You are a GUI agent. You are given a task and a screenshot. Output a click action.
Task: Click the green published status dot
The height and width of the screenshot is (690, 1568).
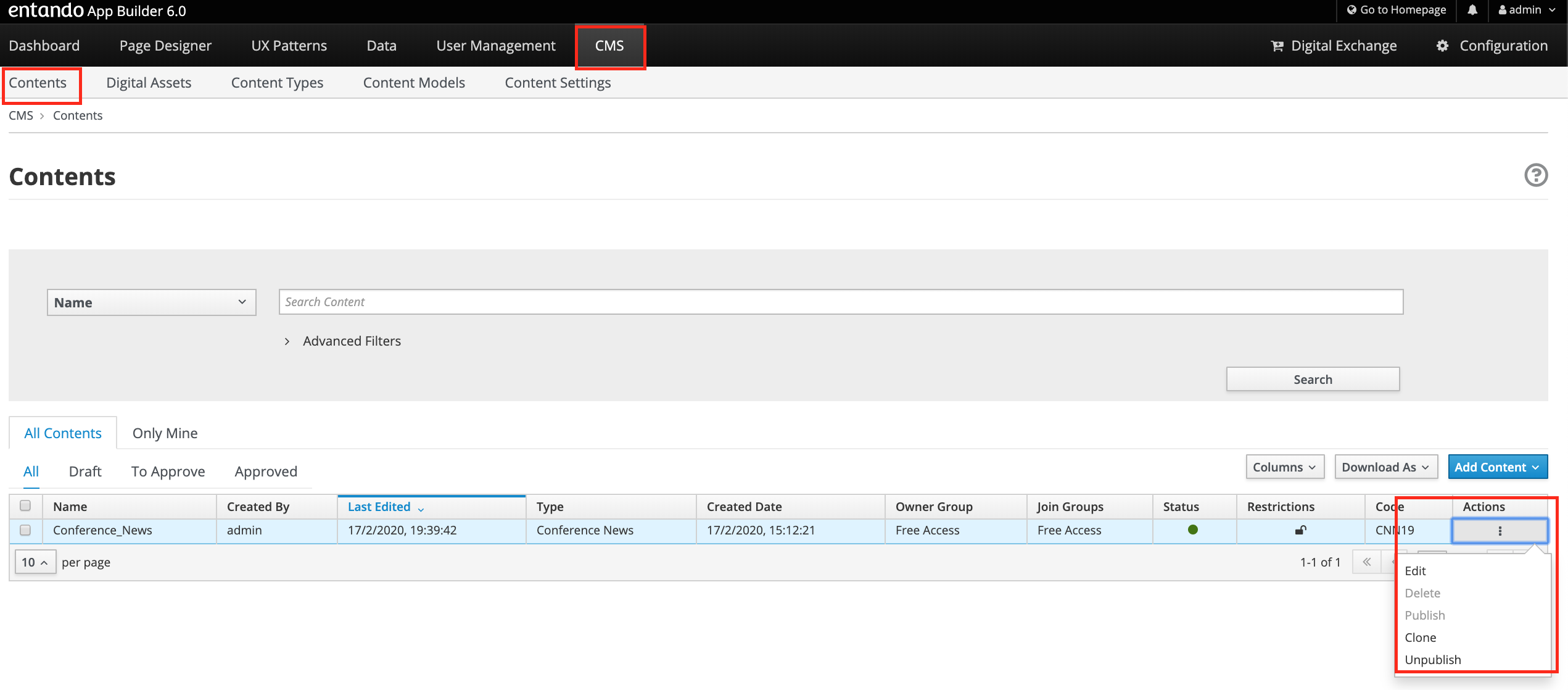pos(1192,530)
